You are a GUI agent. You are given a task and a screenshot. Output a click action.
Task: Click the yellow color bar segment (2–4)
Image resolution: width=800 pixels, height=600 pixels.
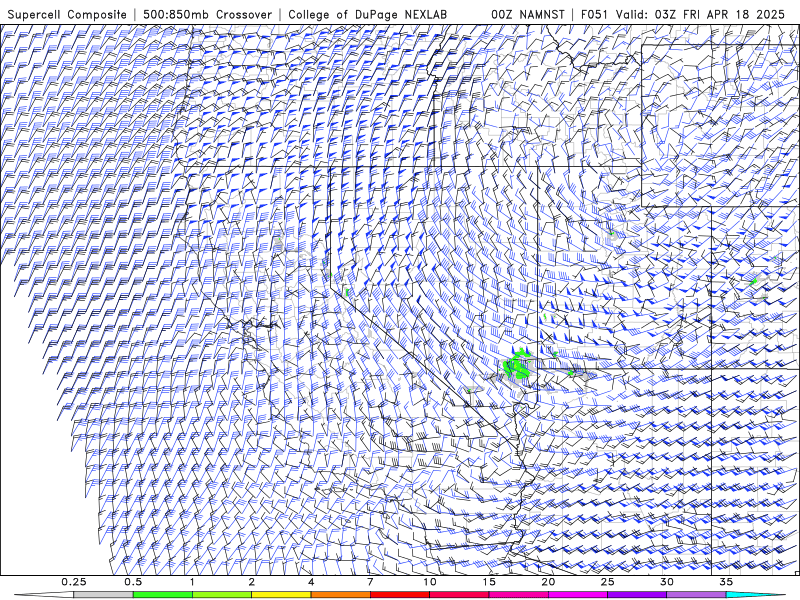point(281,595)
